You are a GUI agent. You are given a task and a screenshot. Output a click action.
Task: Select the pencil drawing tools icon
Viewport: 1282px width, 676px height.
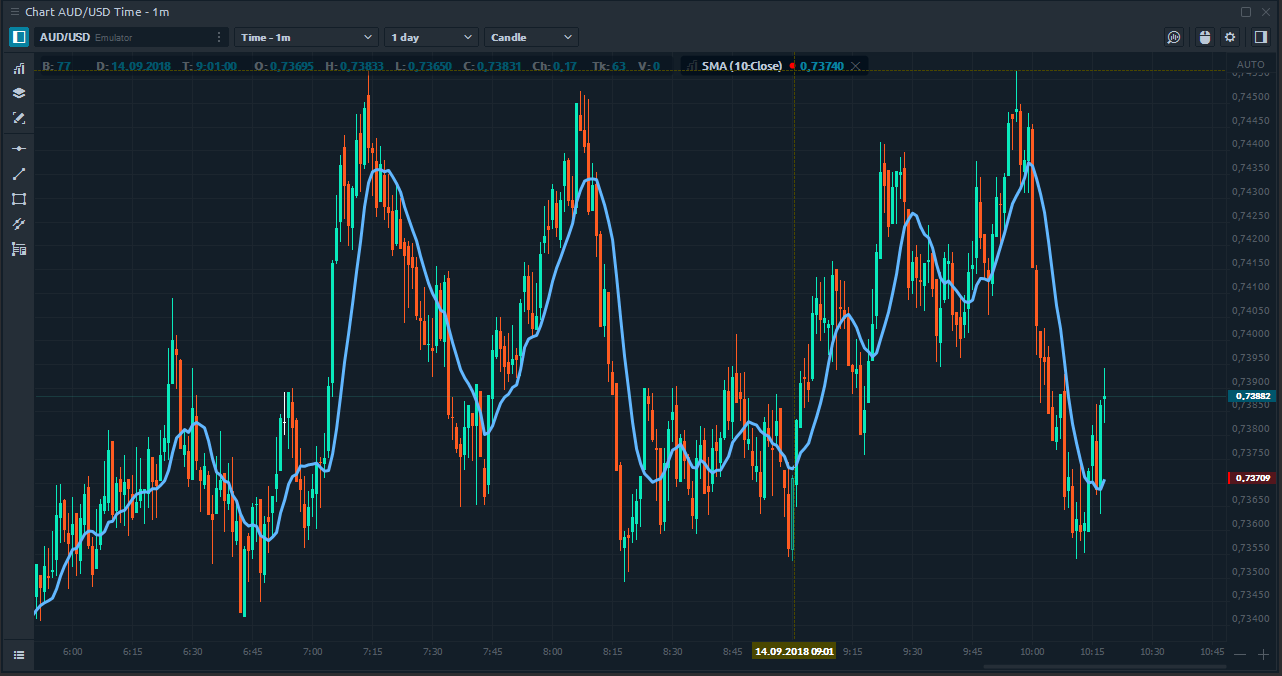pyautogui.click(x=19, y=118)
